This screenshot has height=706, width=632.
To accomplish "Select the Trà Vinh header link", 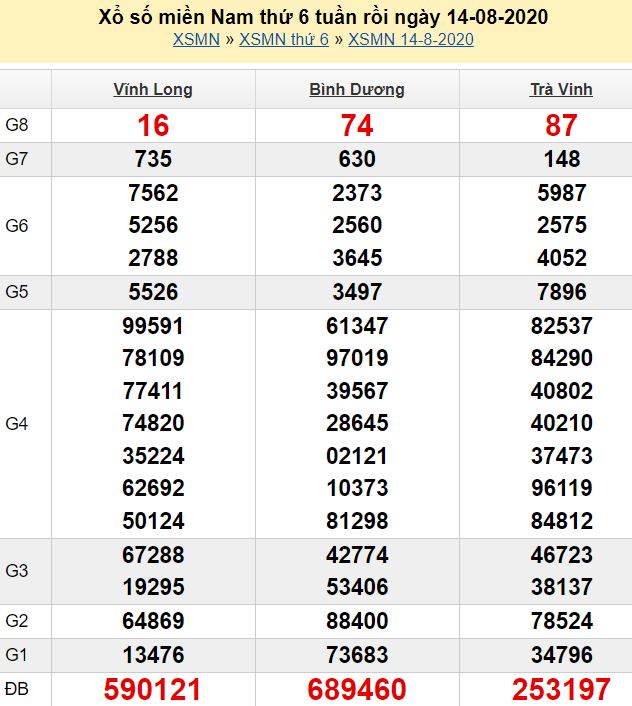I will (561, 90).
